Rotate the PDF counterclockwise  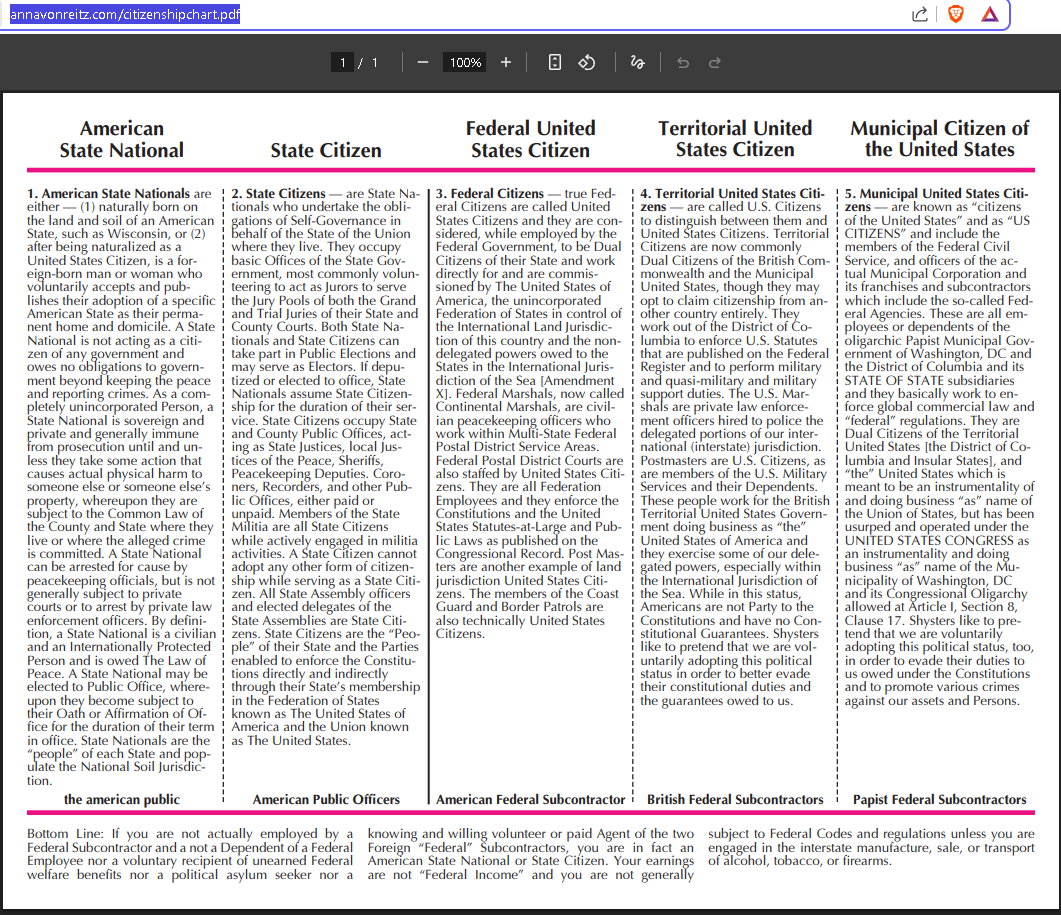click(587, 62)
